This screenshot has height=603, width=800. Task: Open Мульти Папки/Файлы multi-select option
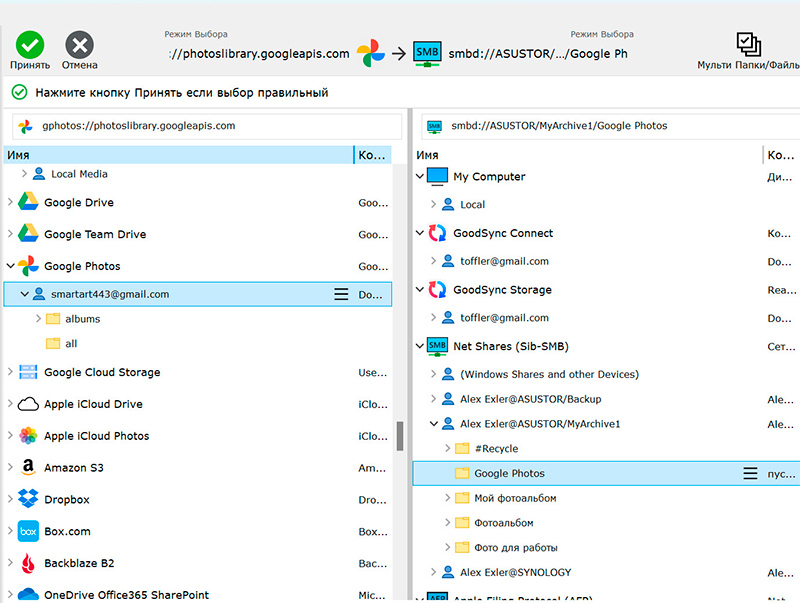748,46
